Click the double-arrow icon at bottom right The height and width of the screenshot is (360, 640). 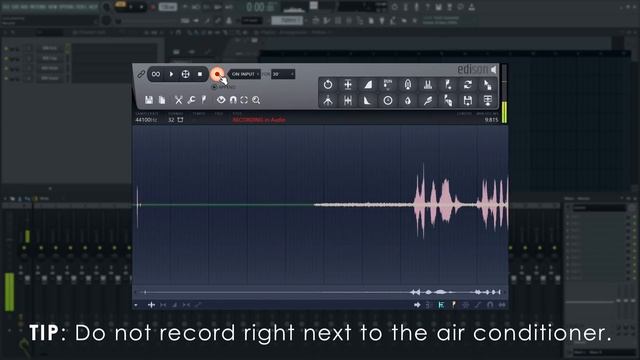click(502, 305)
